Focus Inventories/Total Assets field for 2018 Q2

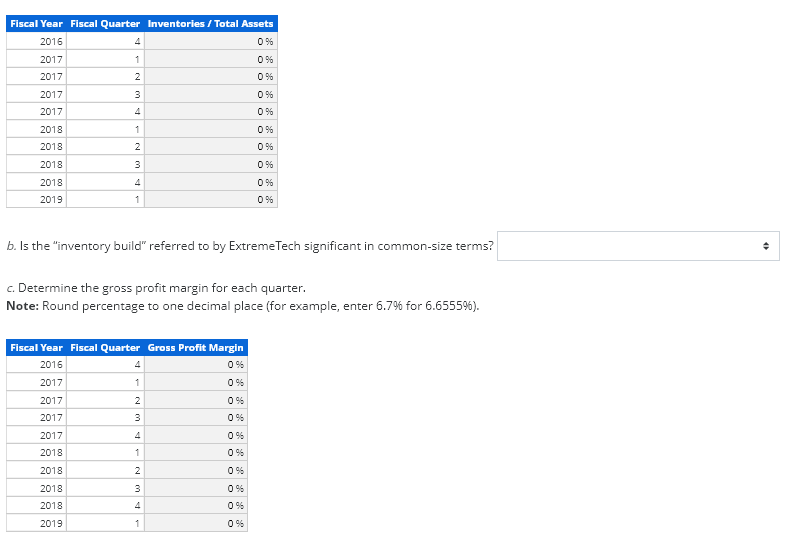[x=211, y=146]
